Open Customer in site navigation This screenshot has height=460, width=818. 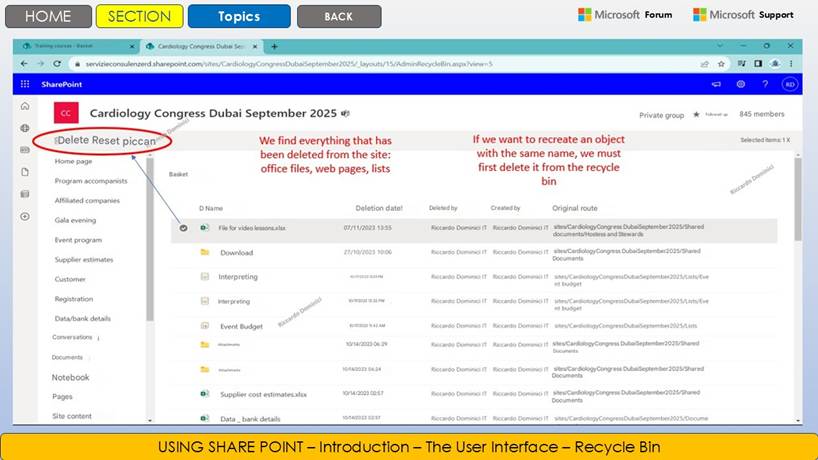click(70, 279)
